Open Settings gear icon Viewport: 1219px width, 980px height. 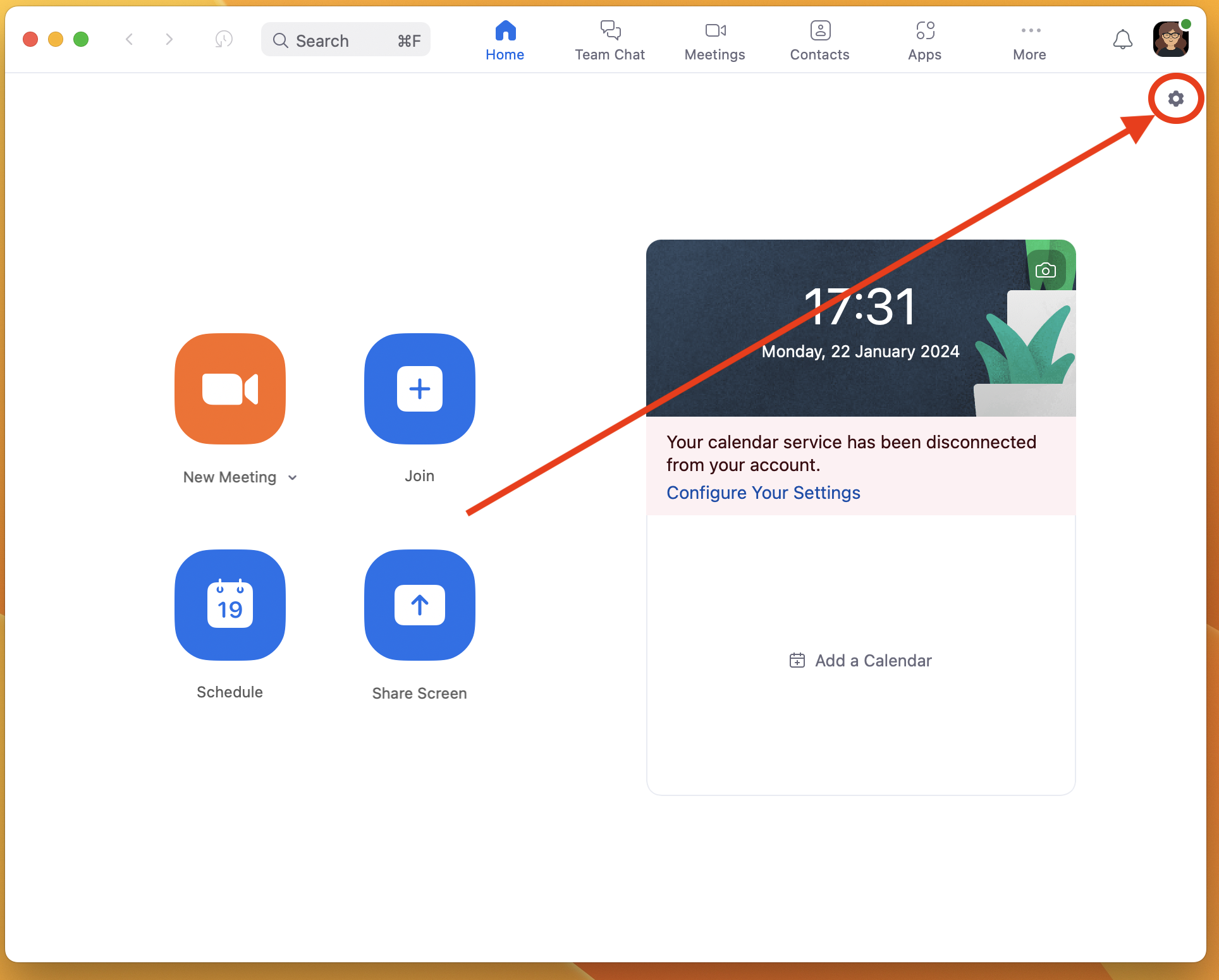[1176, 98]
